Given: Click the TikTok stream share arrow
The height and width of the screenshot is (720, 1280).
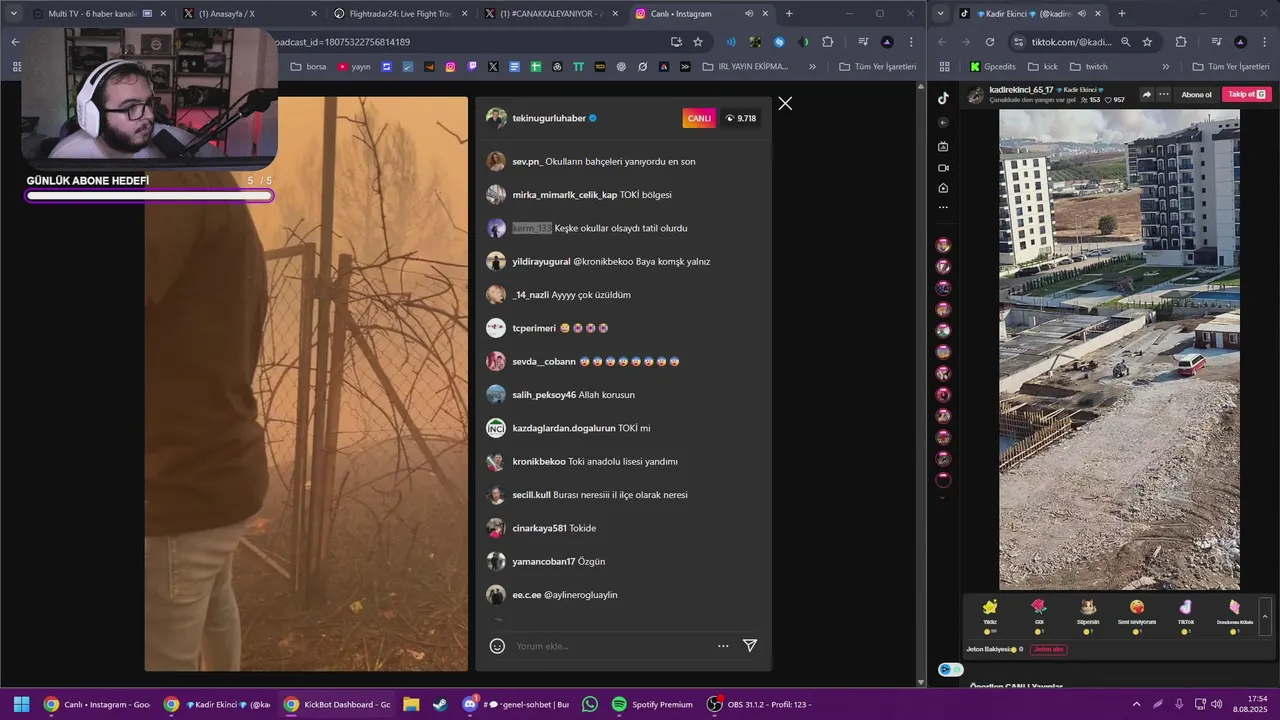Looking at the screenshot, I should point(1146,94).
